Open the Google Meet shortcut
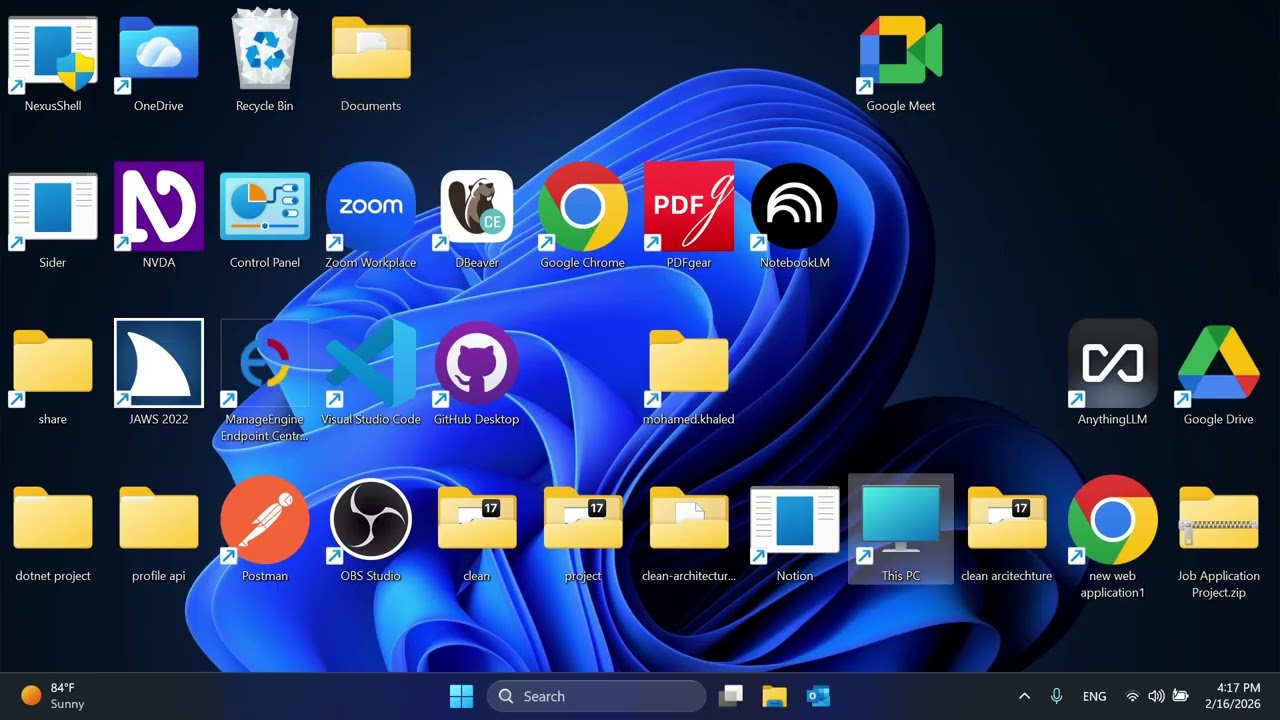The image size is (1280, 720). pyautogui.click(x=901, y=62)
